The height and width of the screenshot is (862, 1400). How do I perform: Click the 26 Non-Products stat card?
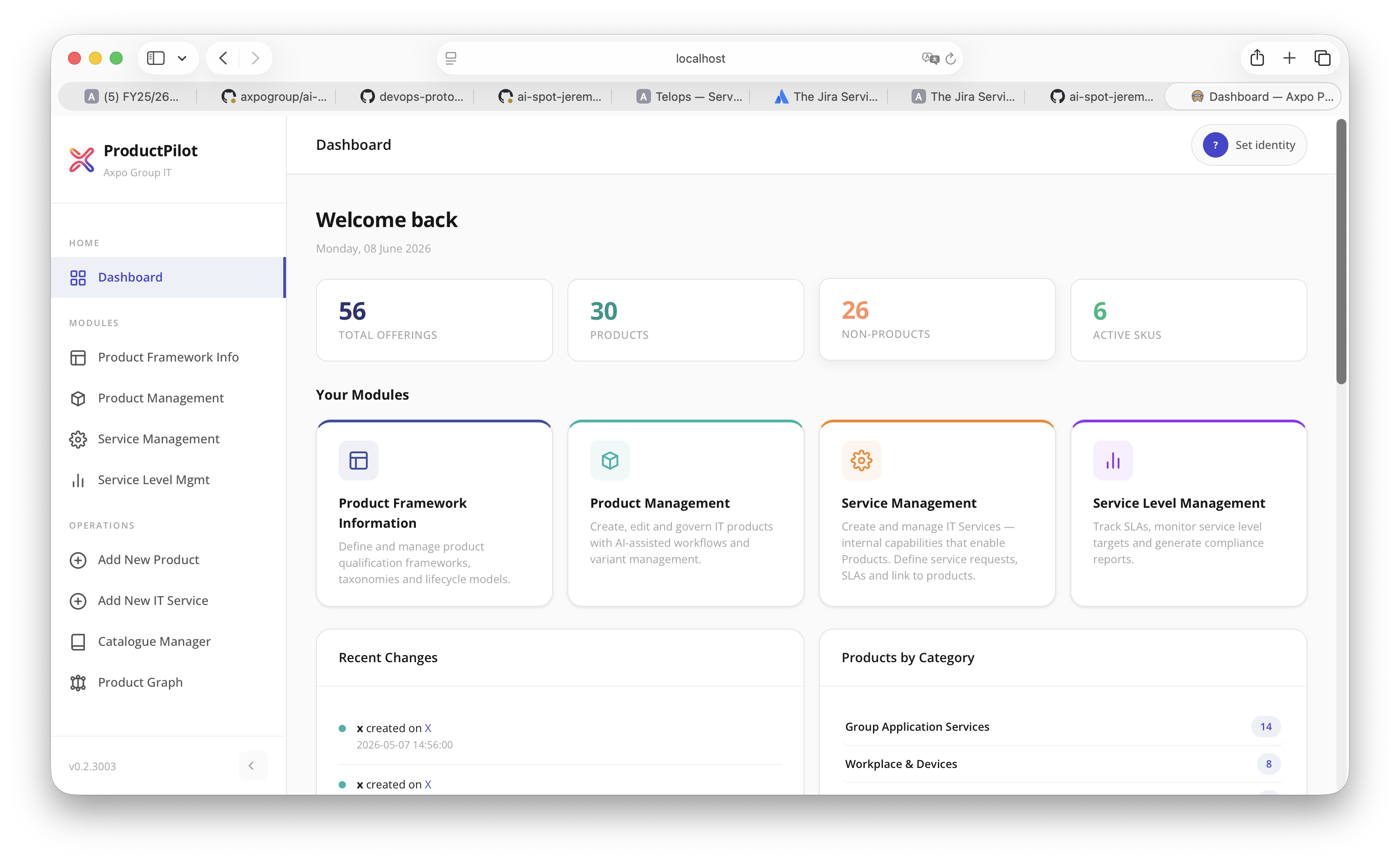pyautogui.click(x=937, y=319)
